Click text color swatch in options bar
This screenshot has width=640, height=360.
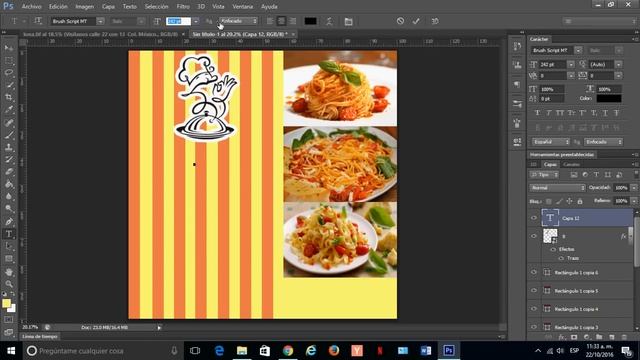[310, 21]
